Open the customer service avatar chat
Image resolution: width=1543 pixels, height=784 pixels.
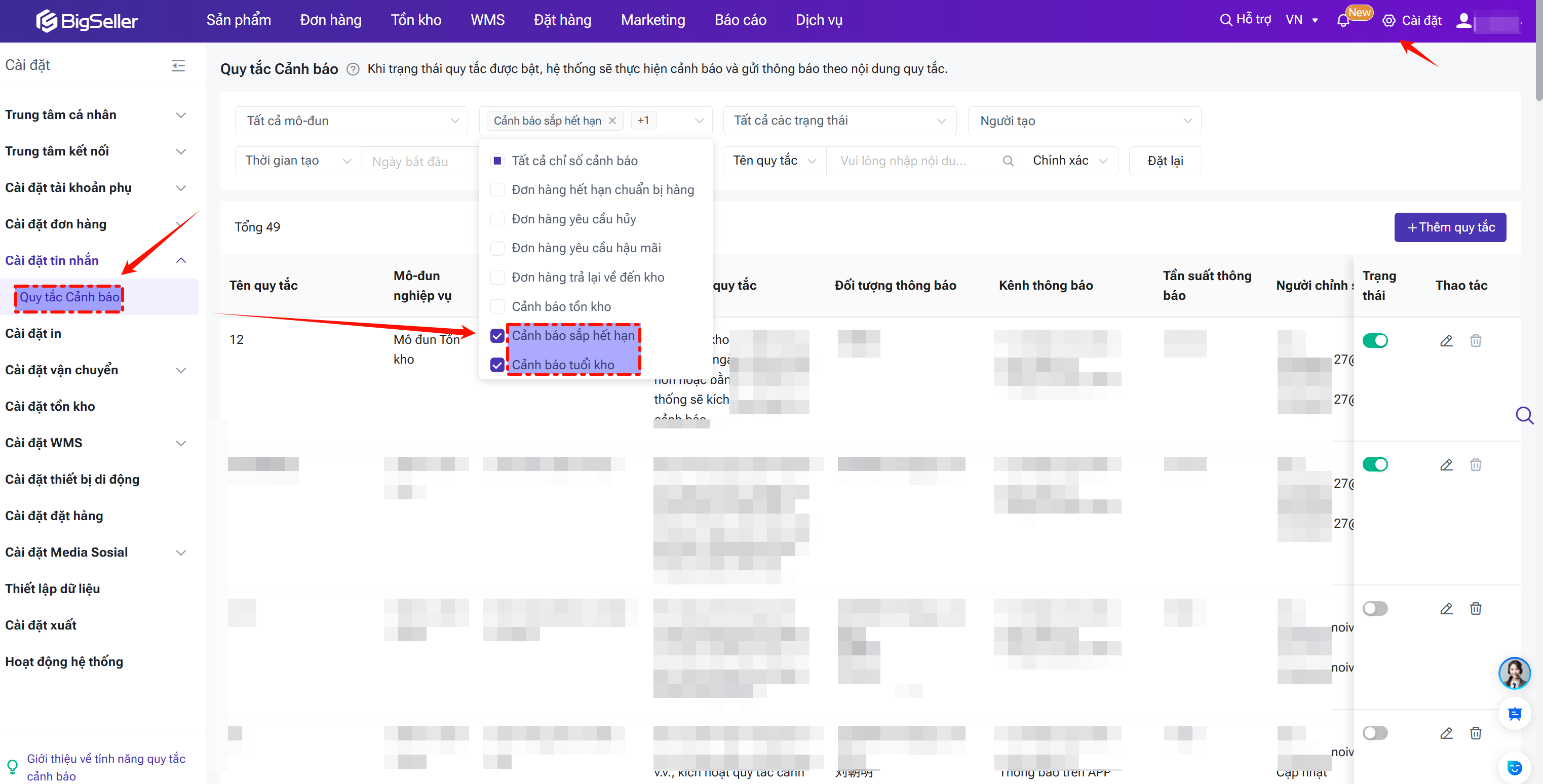[x=1514, y=673]
